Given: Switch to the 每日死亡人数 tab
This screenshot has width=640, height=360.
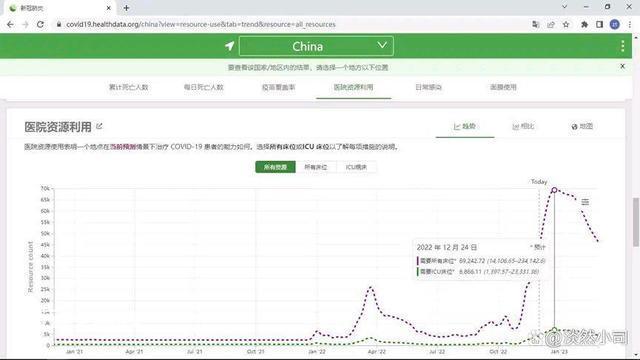Looking at the screenshot, I should 204,87.
